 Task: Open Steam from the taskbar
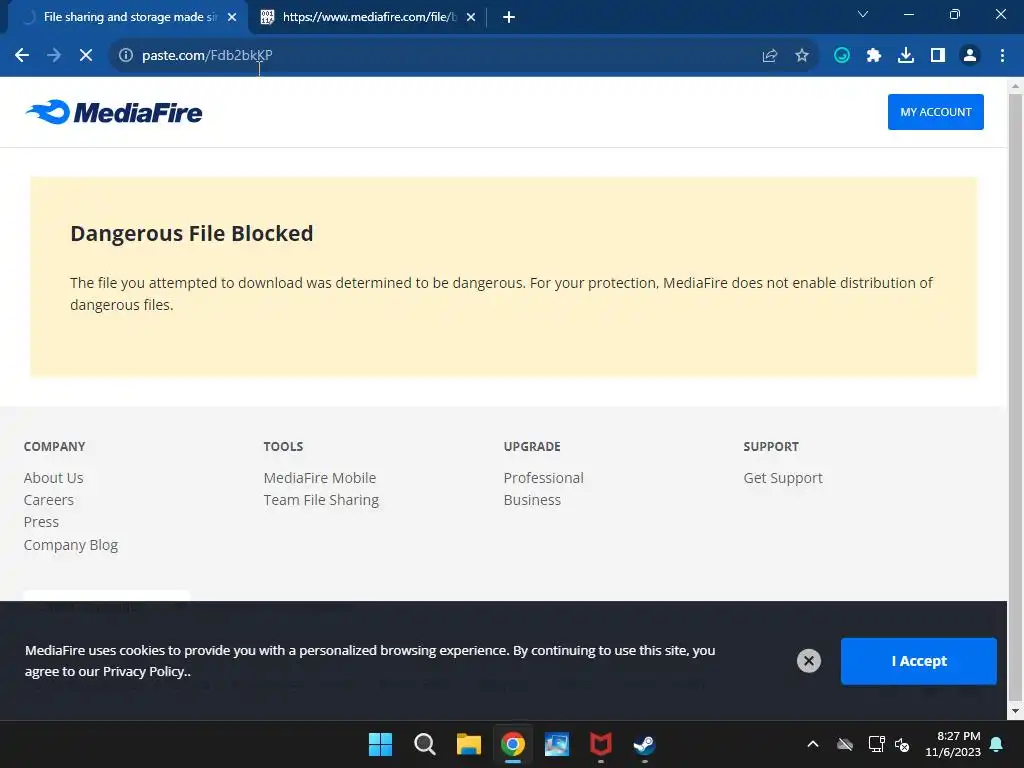645,744
